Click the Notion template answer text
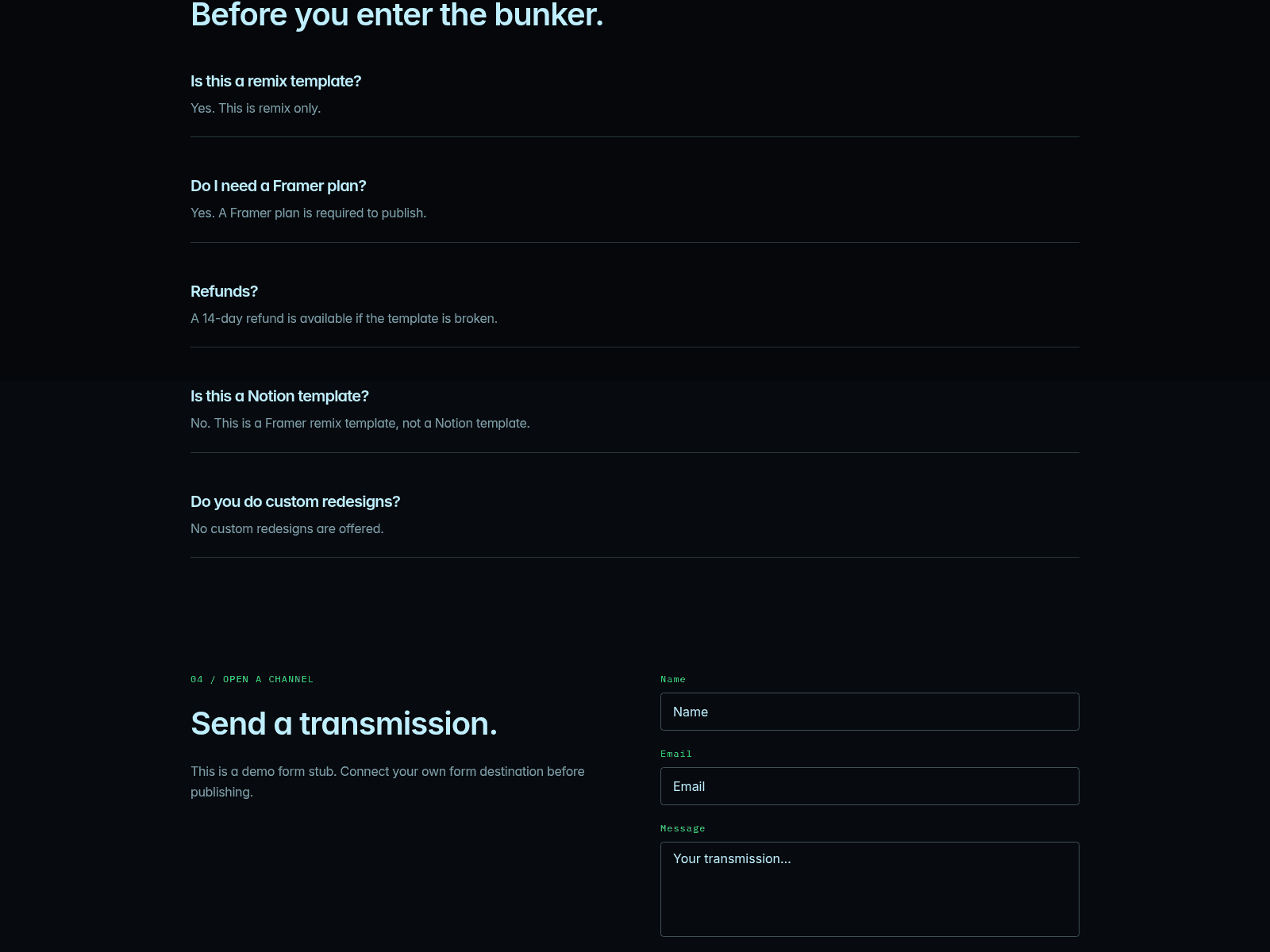Image resolution: width=1270 pixels, height=952 pixels. [x=360, y=423]
